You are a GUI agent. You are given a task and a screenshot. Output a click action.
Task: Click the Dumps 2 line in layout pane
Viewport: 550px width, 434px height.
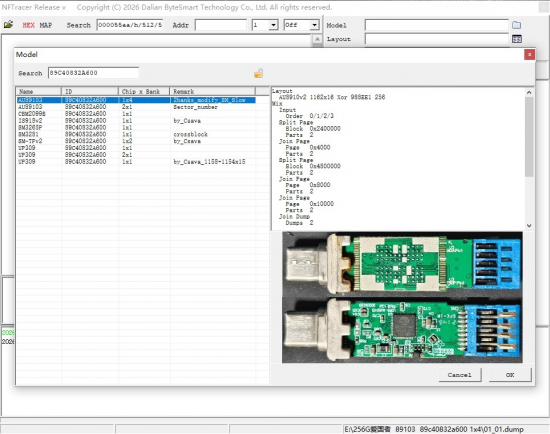coord(299,222)
